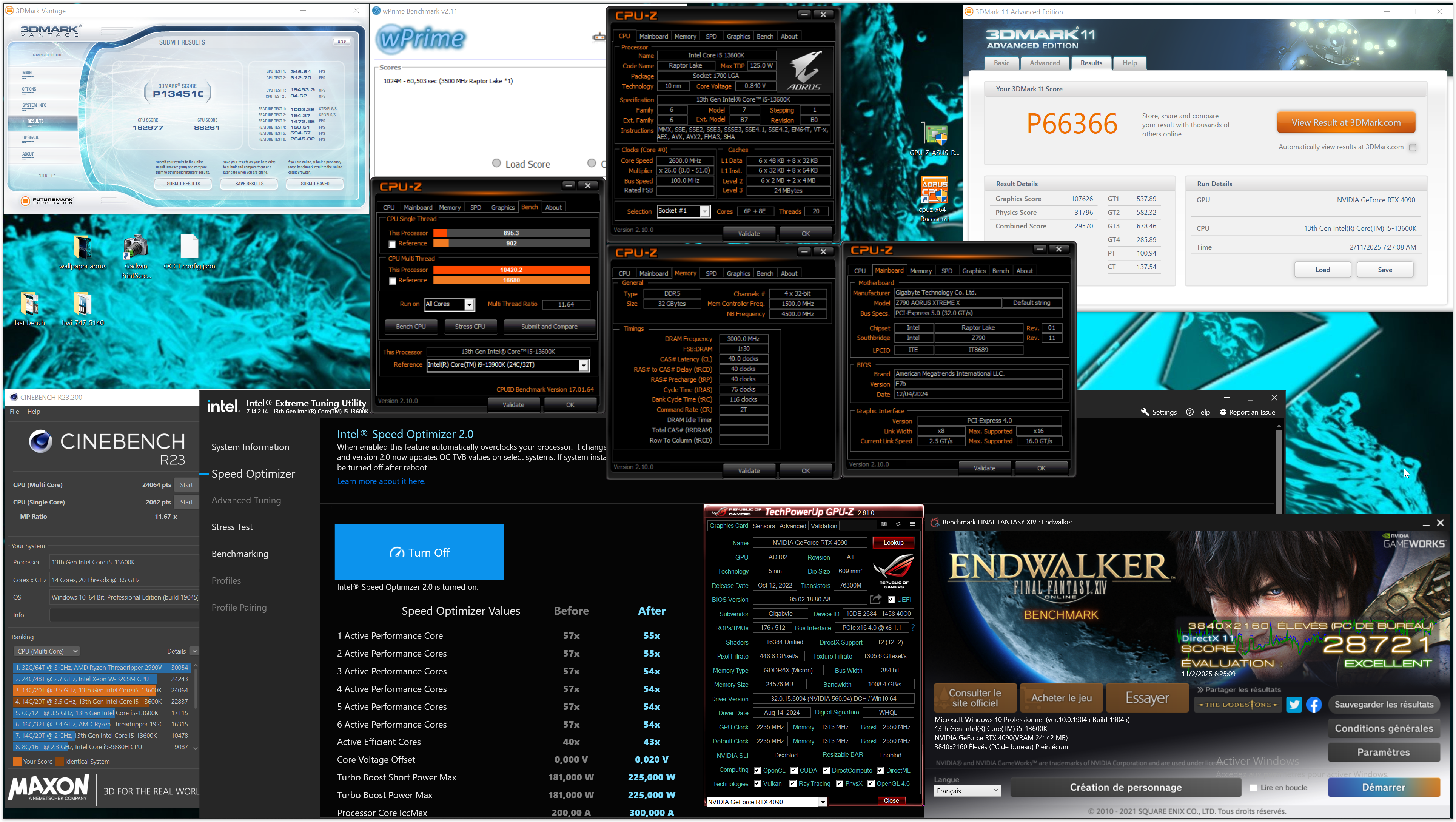Screen dimensions: 1456x822
Task: Open the CPU-Z reference processor dropdown
Action: 583,366
